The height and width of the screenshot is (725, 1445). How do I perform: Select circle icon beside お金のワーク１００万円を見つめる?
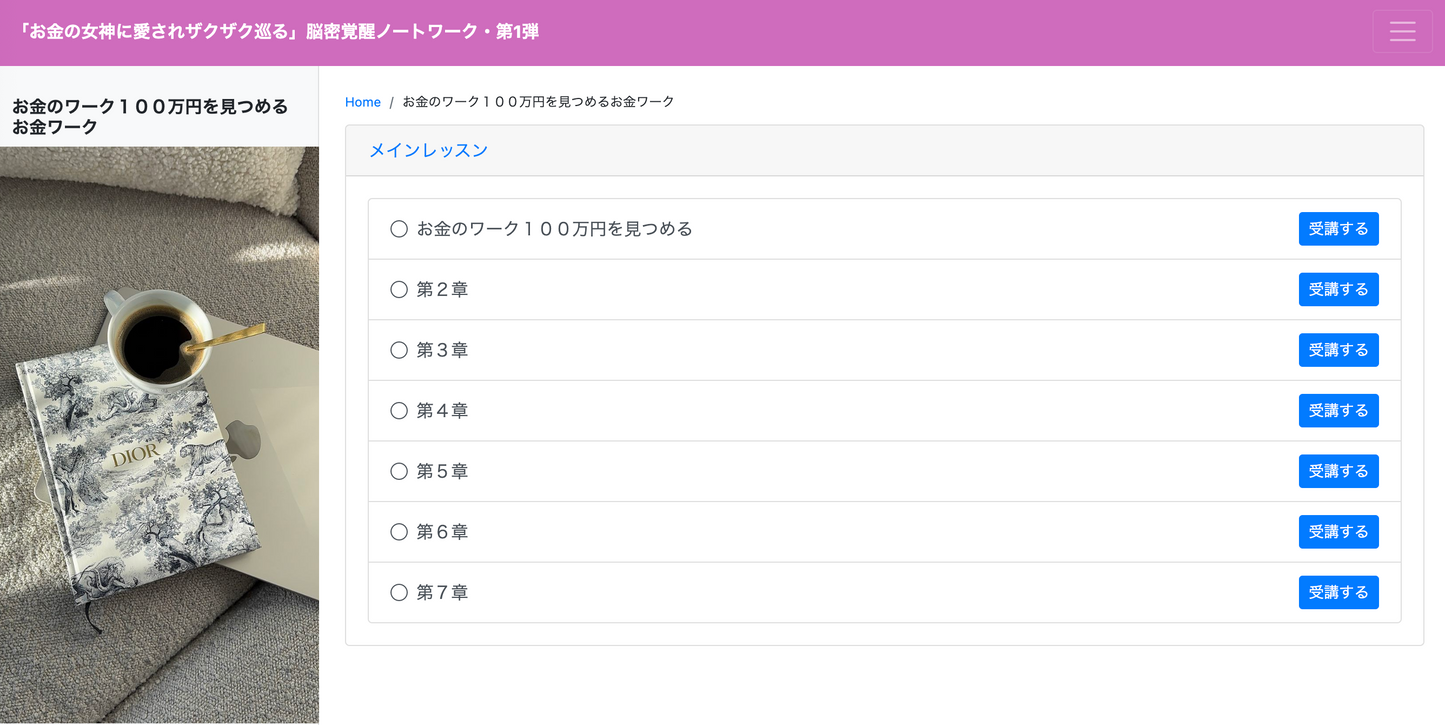point(399,229)
